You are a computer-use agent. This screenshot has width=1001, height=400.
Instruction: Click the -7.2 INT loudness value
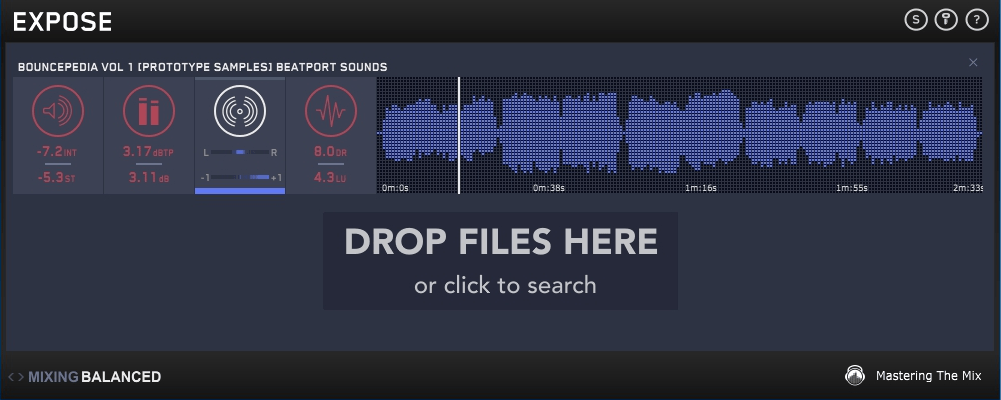point(57,152)
